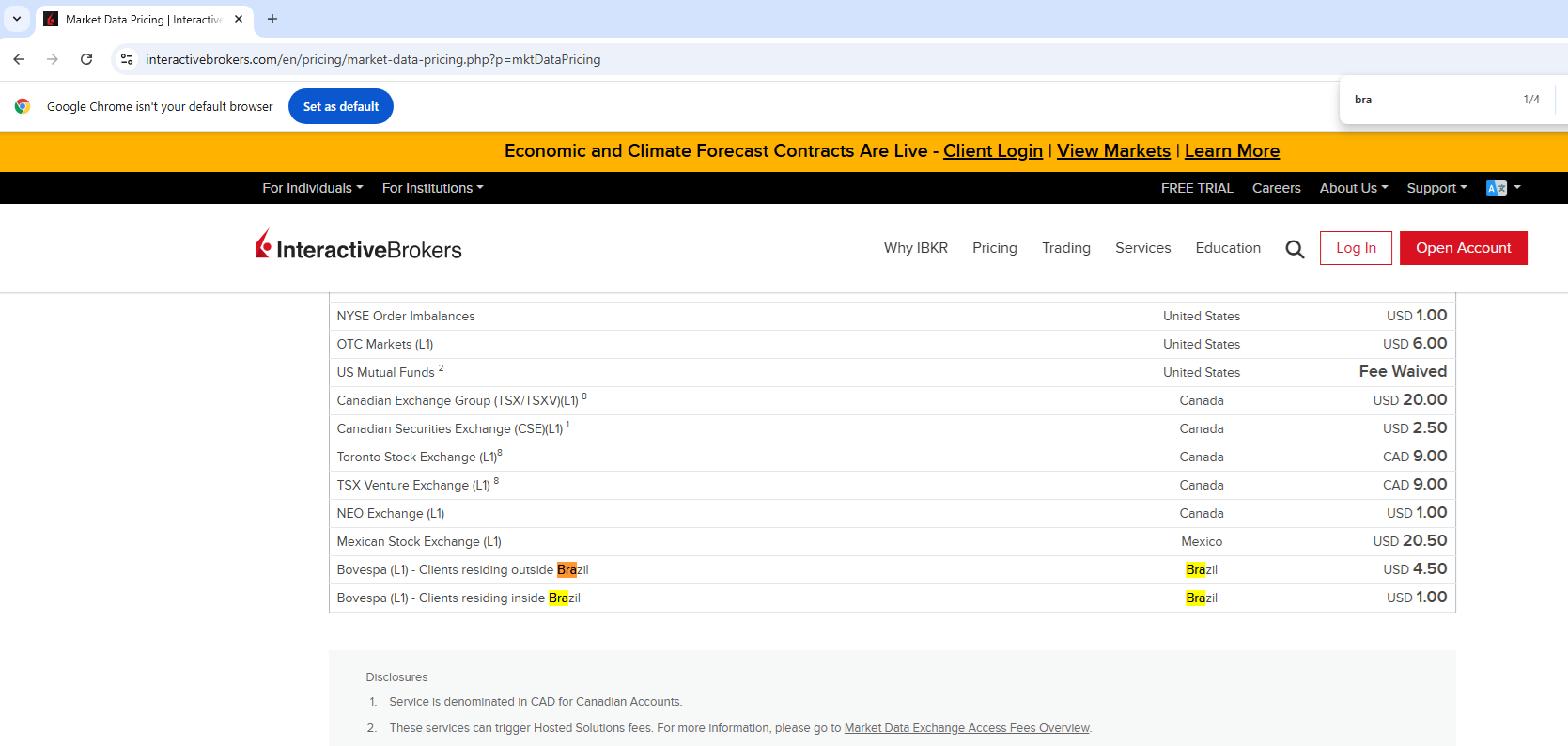The height and width of the screenshot is (746, 1568).
Task: Select Bovespa clients residing inside Brazil text
Action: (x=458, y=598)
